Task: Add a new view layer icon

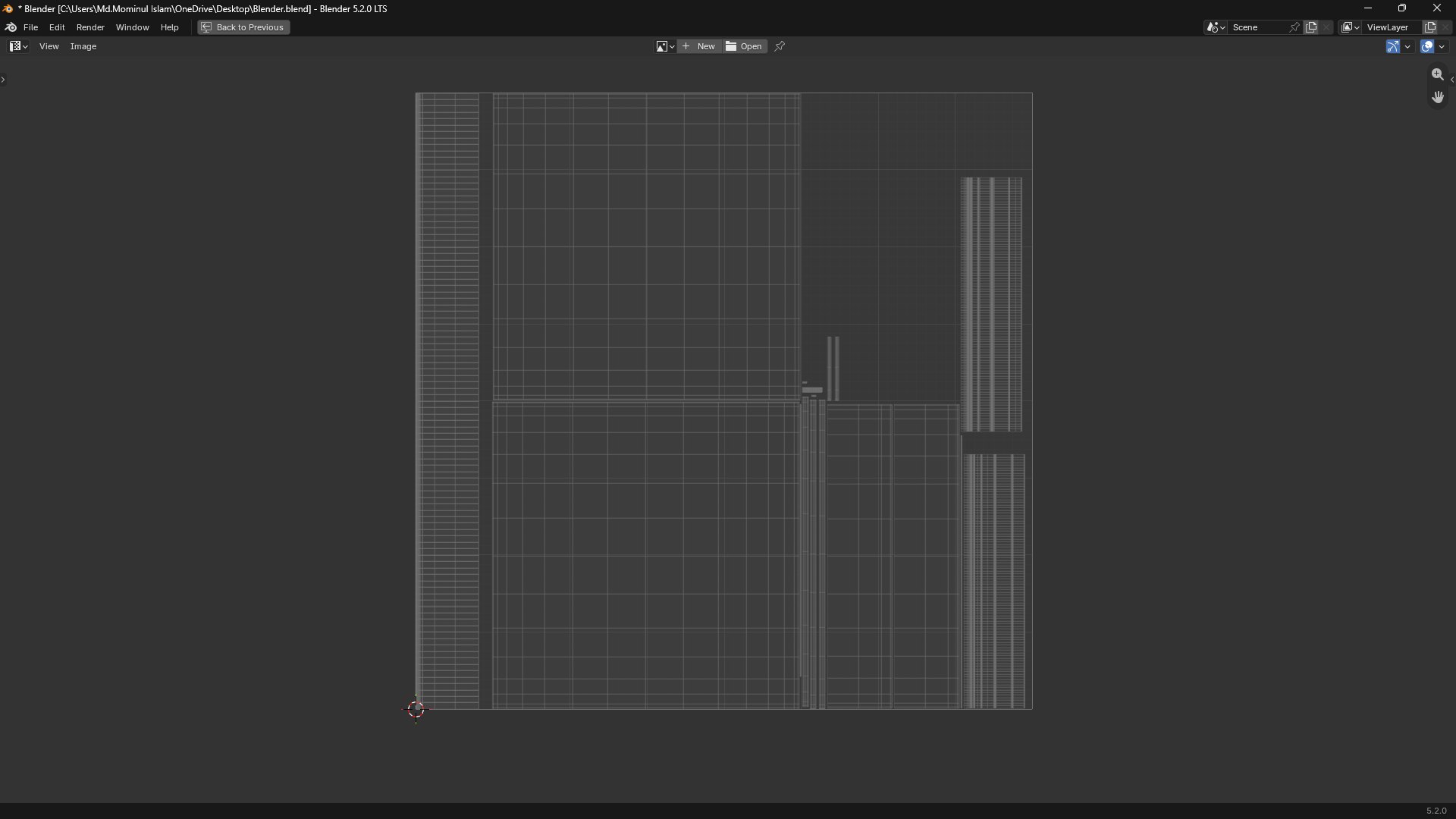Action: click(1430, 27)
